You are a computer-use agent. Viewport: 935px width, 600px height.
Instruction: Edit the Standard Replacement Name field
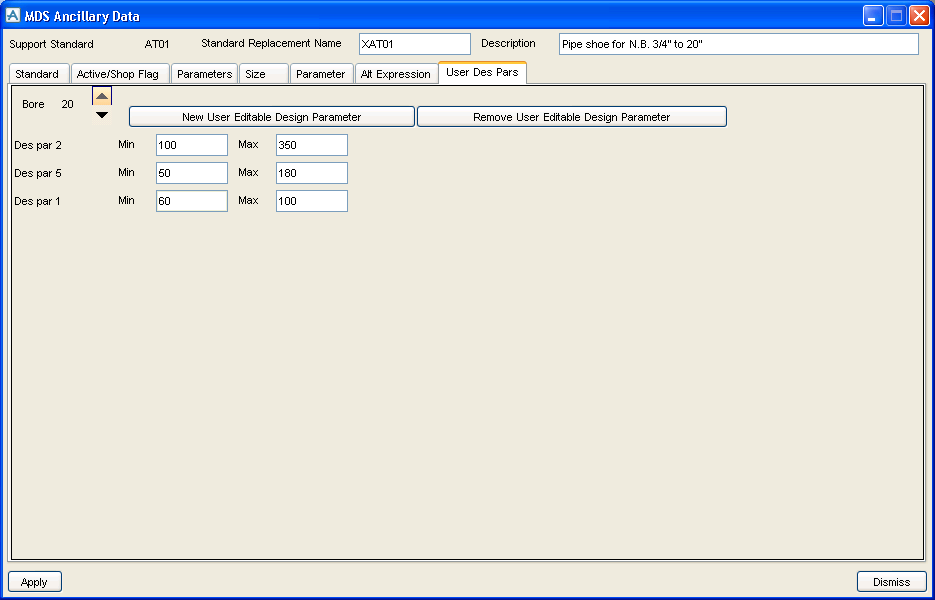tap(415, 44)
